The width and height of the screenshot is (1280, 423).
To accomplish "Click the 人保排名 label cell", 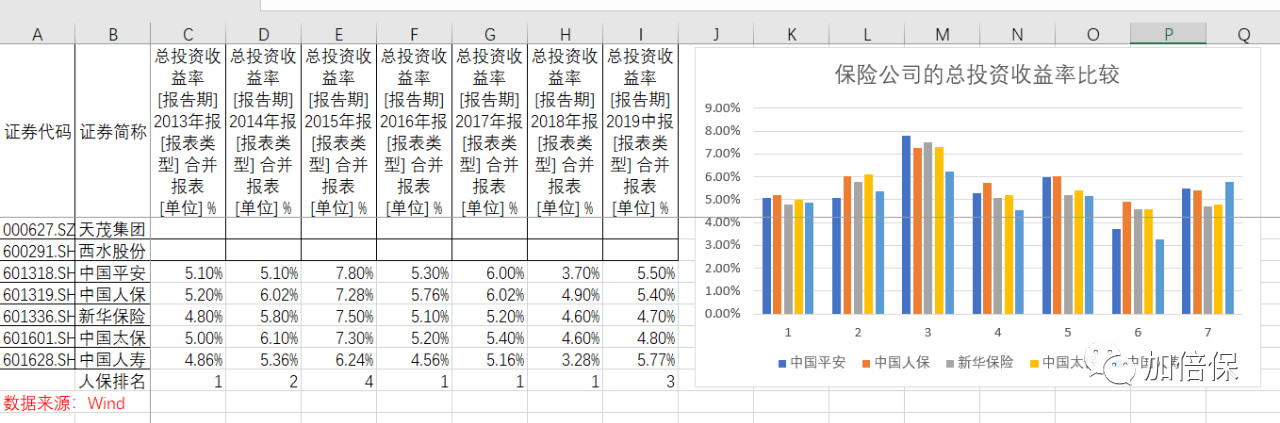I will pos(113,381).
